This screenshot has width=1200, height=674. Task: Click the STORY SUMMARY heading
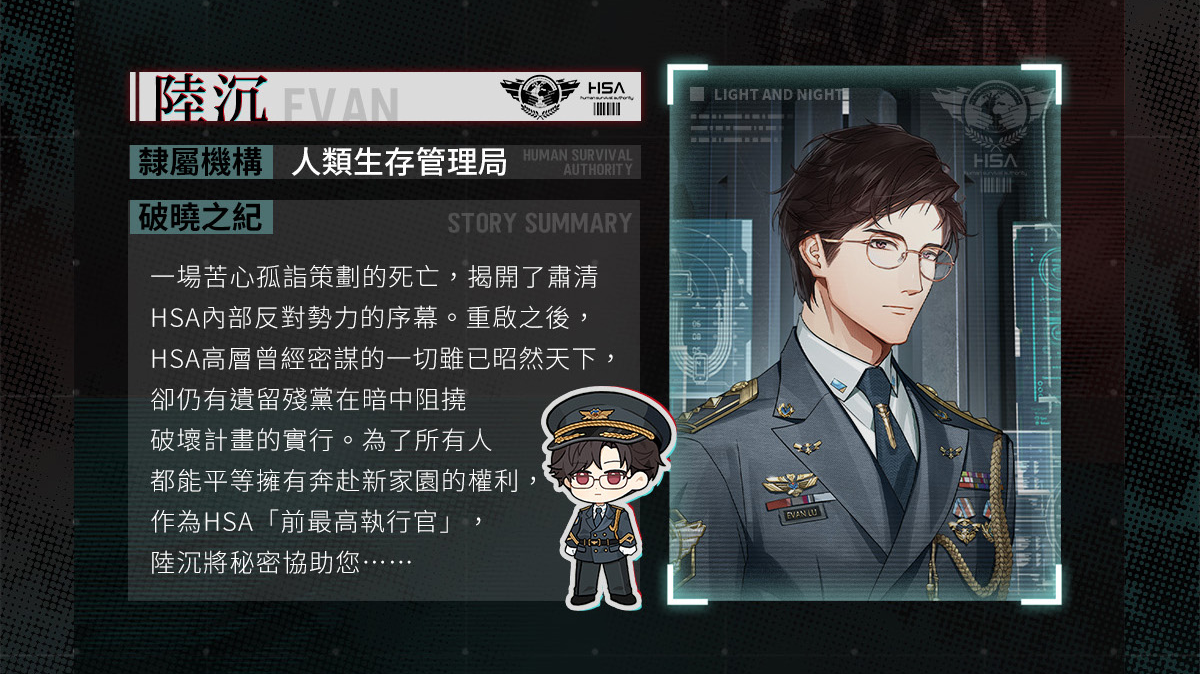[x=540, y=222]
